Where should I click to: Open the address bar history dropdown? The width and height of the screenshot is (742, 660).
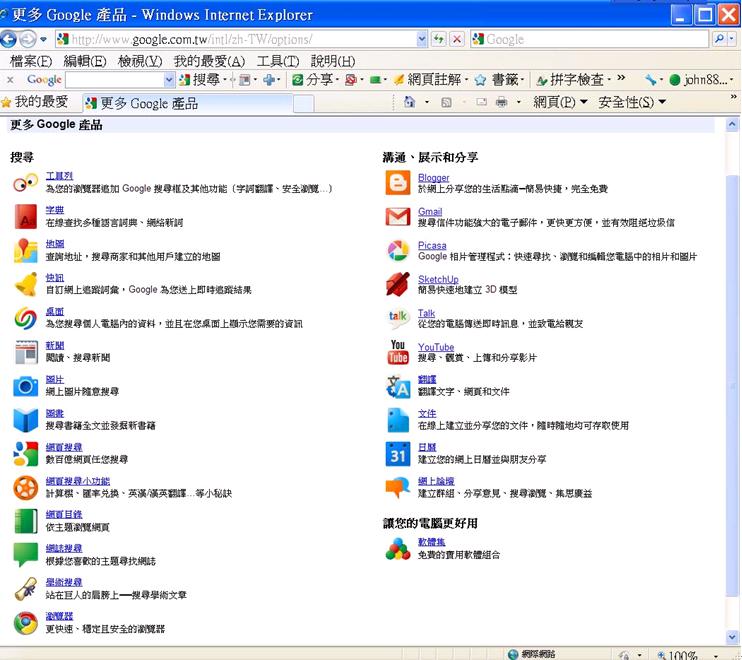point(422,39)
